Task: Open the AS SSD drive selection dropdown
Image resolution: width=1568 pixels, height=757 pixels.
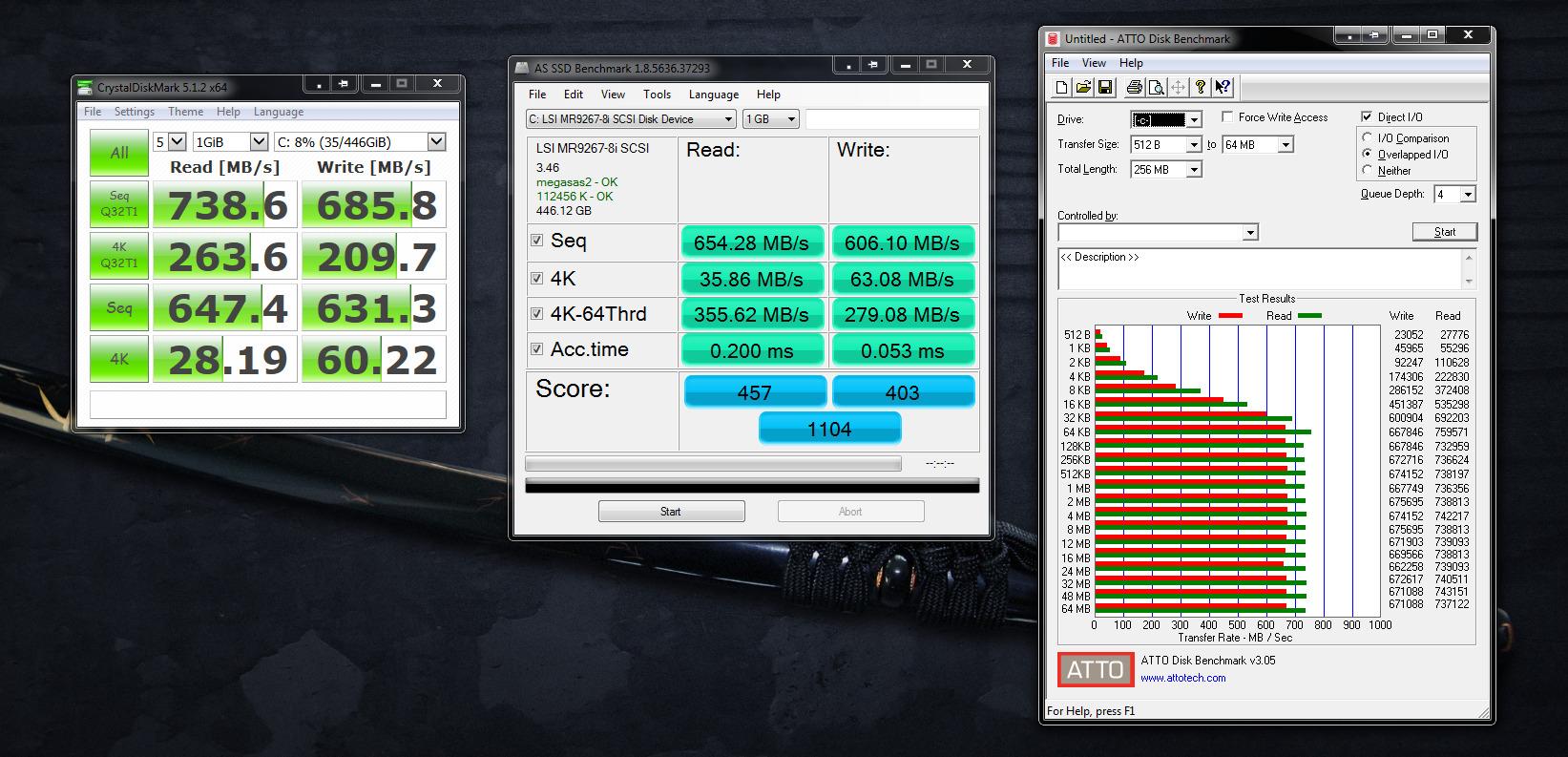Action: [728, 119]
